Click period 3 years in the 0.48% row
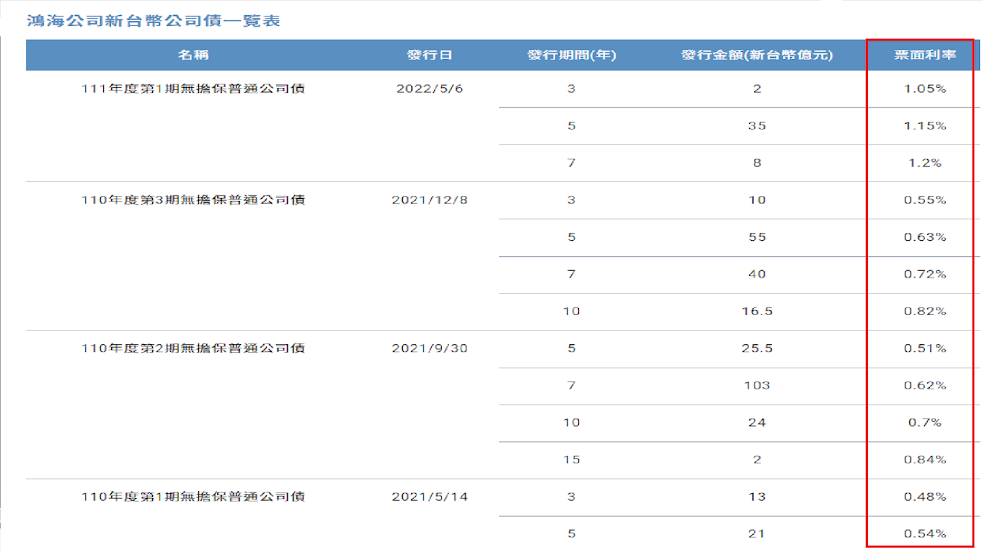 click(x=572, y=497)
